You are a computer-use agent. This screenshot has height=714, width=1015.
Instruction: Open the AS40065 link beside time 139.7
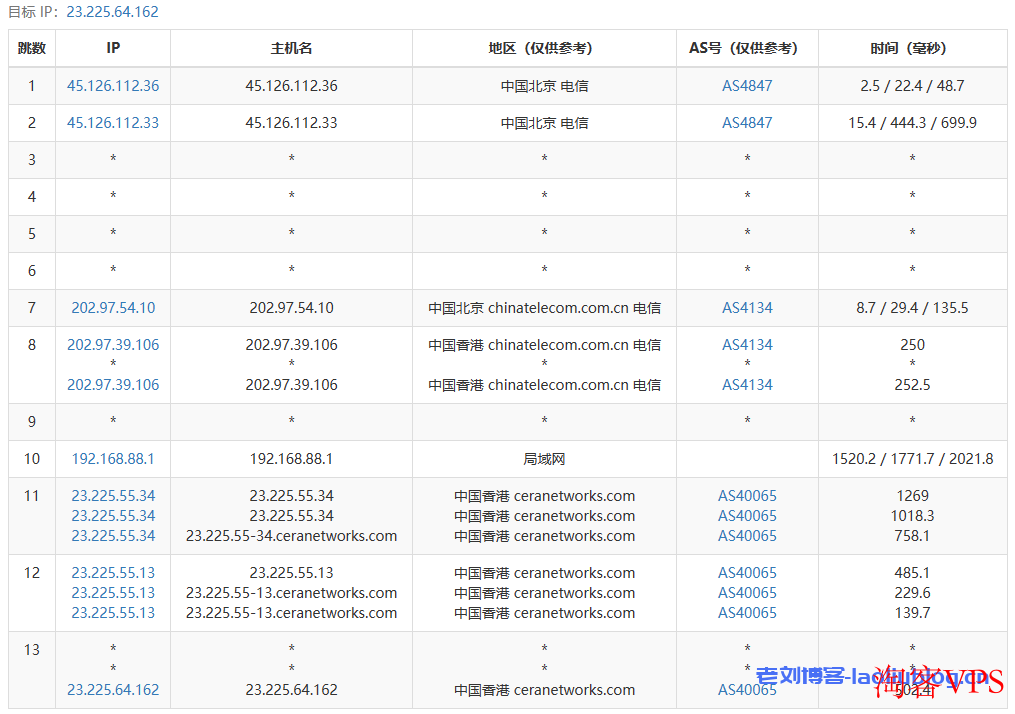pyautogui.click(x=747, y=613)
